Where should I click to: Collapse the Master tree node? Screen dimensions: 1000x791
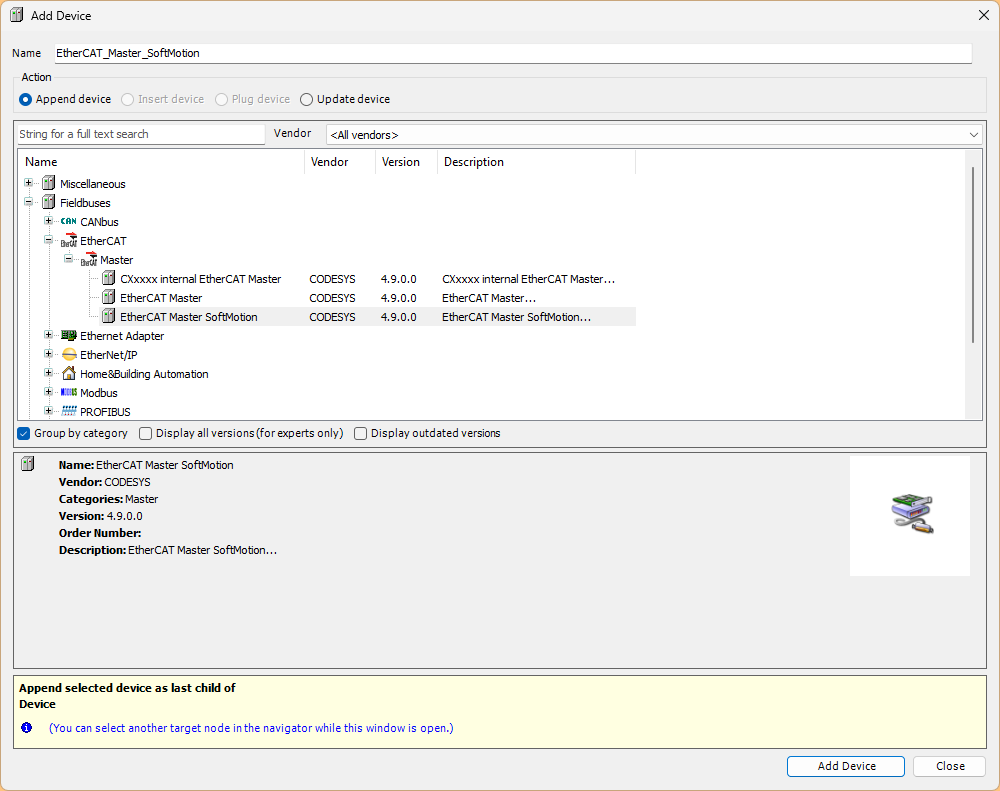[x=68, y=259]
